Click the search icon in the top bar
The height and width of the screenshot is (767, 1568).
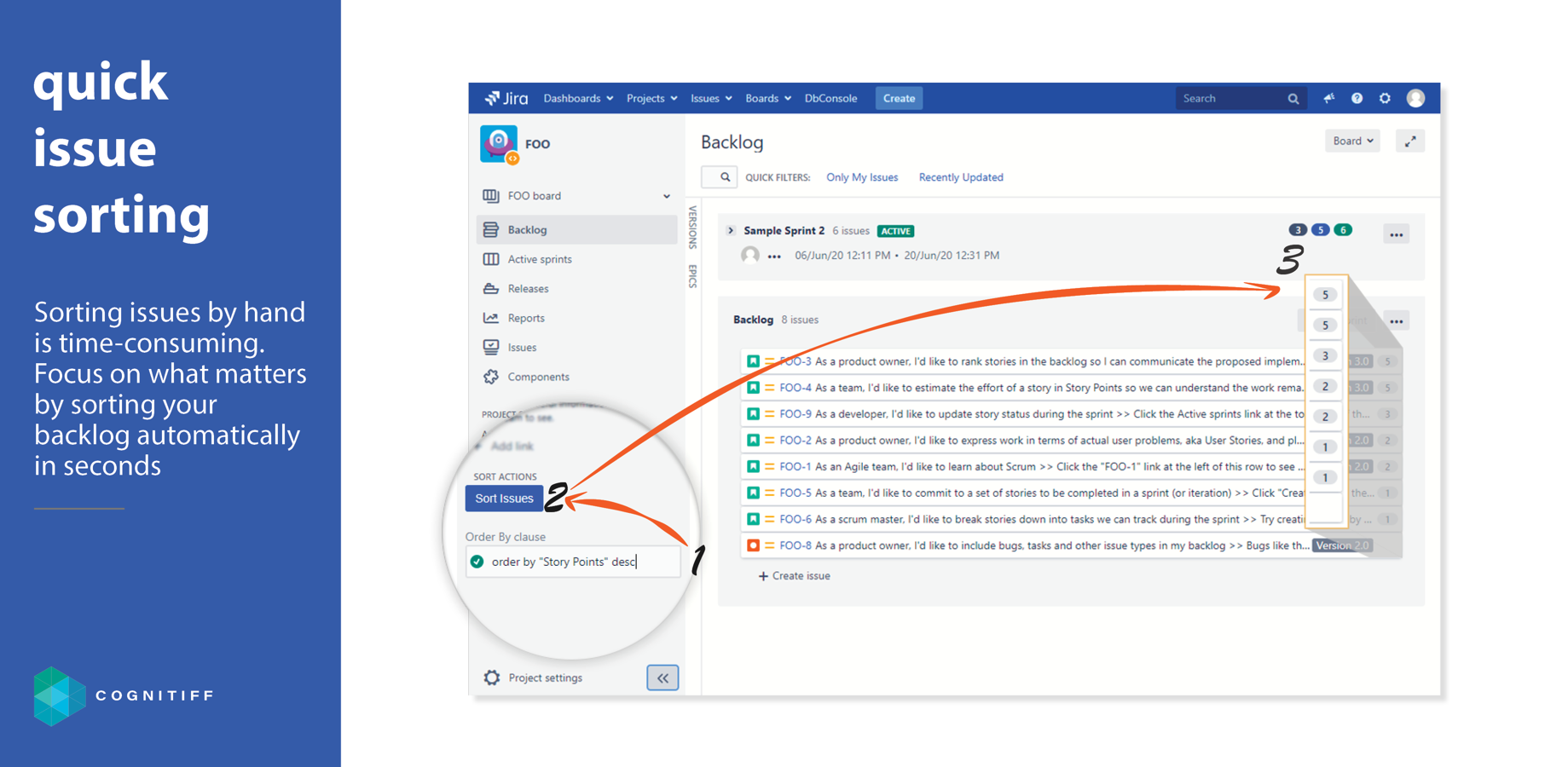(x=1293, y=99)
